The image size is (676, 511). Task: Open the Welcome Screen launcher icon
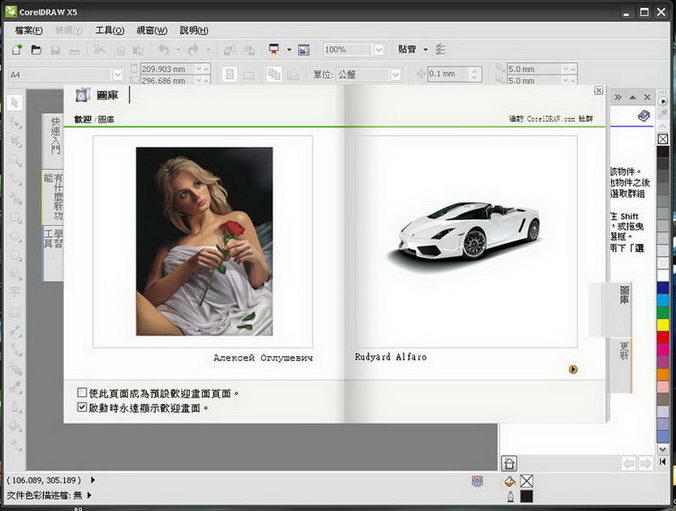(304, 49)
